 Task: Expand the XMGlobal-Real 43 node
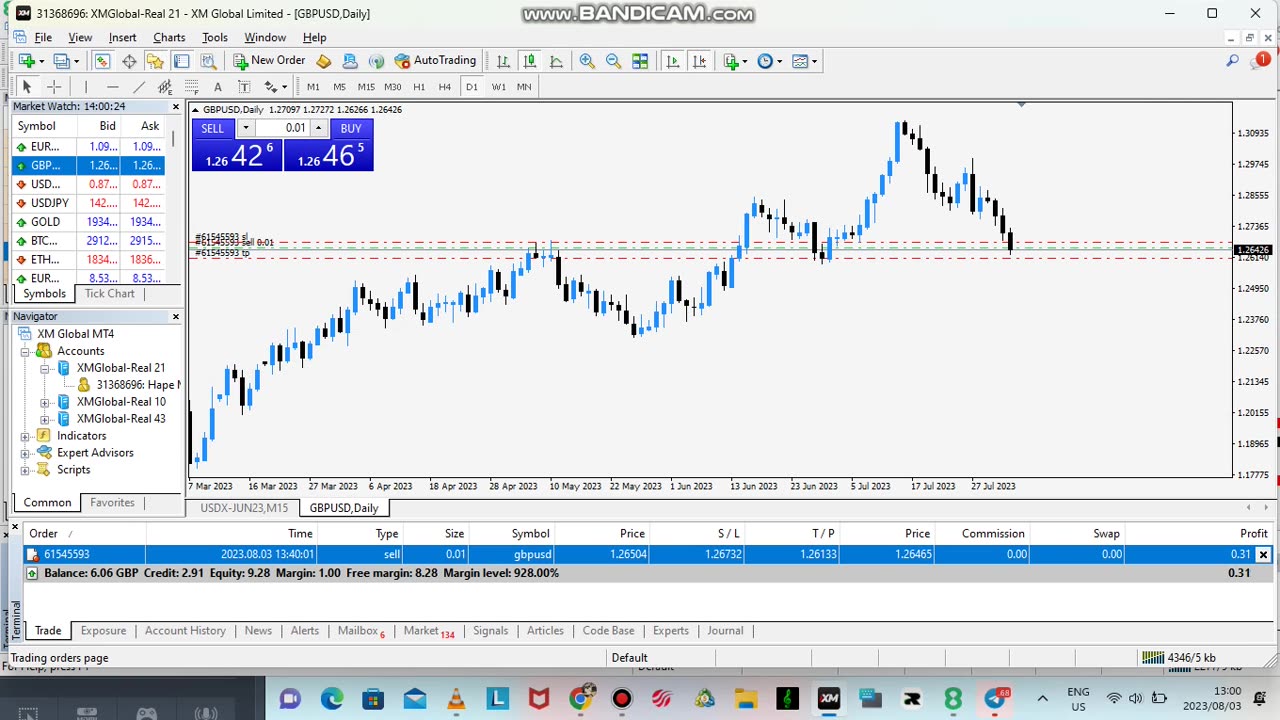[44, 419]
